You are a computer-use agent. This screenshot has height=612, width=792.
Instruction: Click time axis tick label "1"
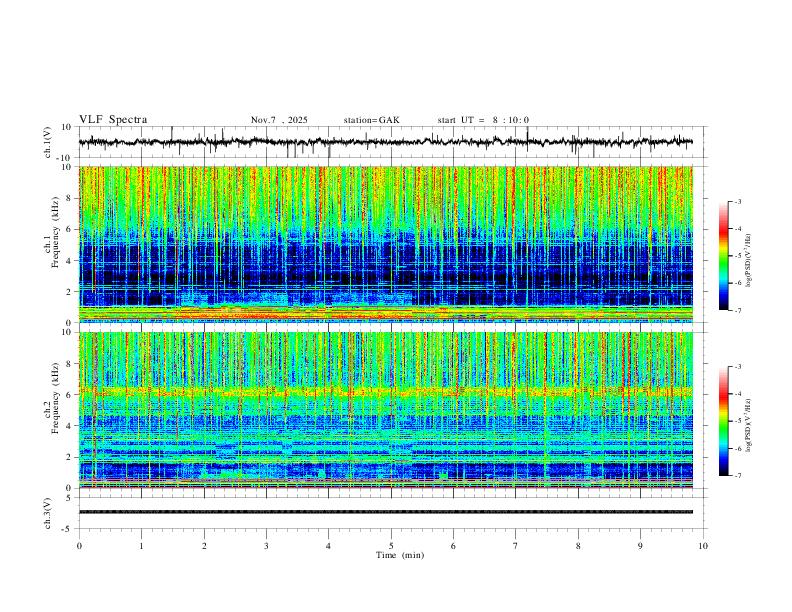(141, 546)
